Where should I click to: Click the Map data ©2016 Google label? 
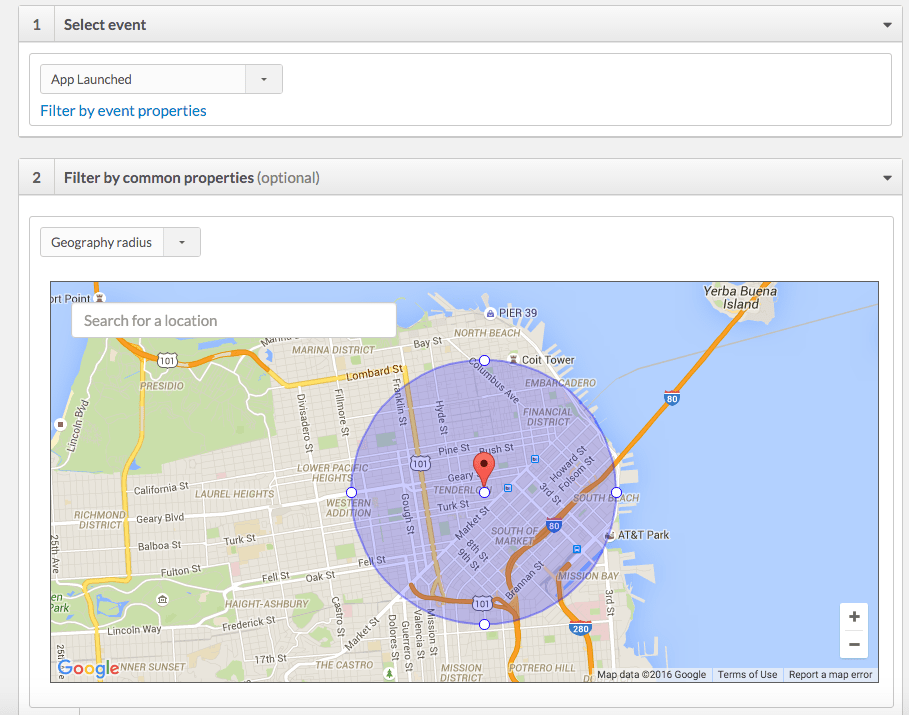(651, 674)
